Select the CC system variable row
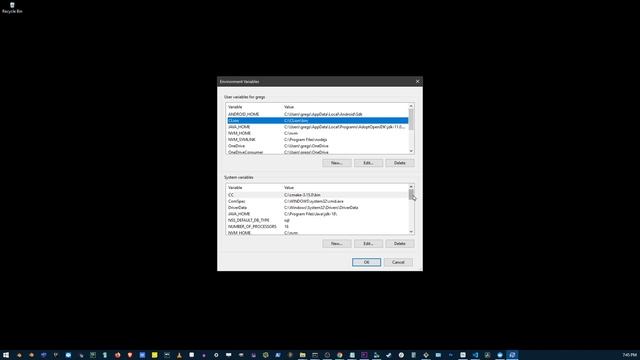Image resolution: width=640 pixels, height=360 pixels. (x=318, y=195)
